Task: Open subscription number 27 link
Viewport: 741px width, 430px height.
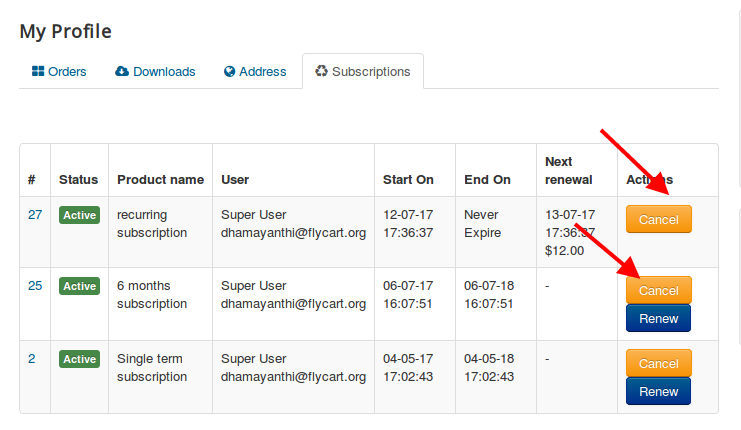Action: [x=35, y=215]
